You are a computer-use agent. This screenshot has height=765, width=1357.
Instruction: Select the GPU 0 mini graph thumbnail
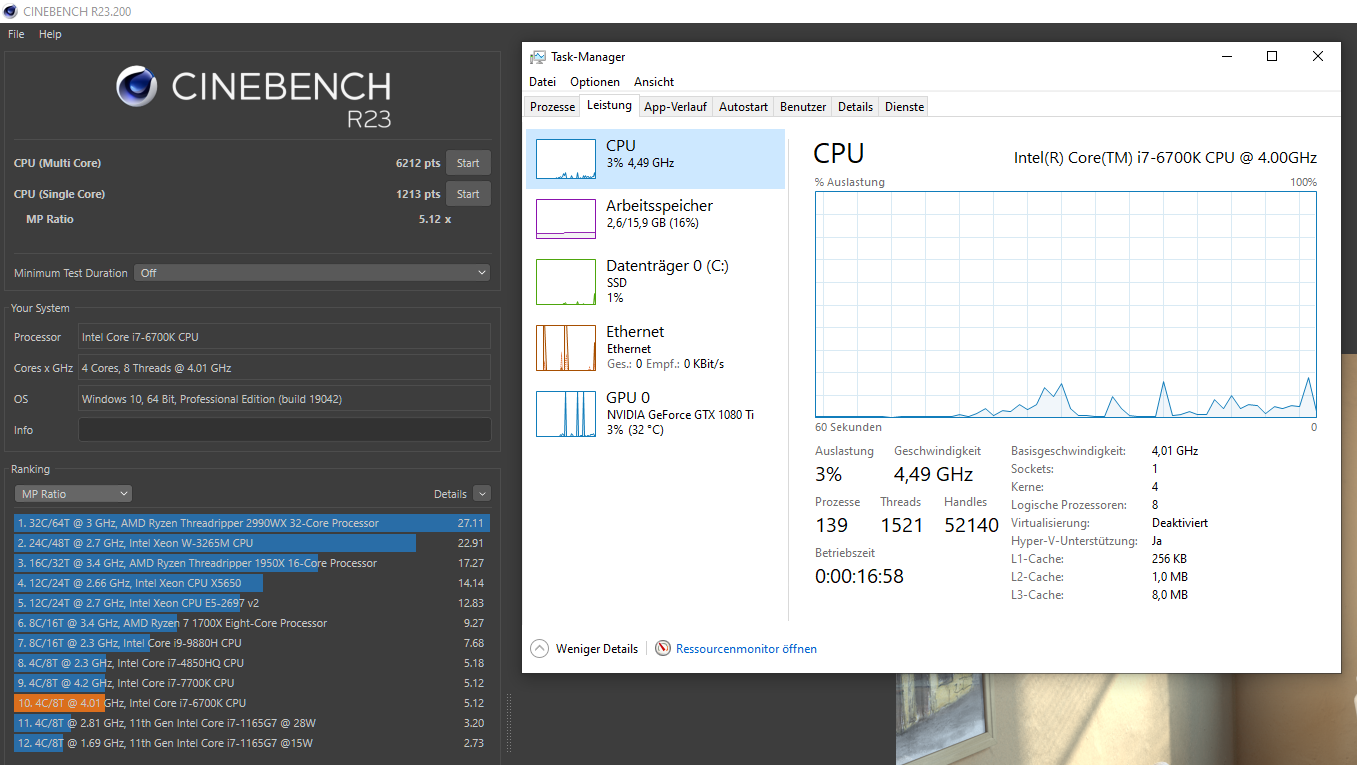(x=566, y=414)
